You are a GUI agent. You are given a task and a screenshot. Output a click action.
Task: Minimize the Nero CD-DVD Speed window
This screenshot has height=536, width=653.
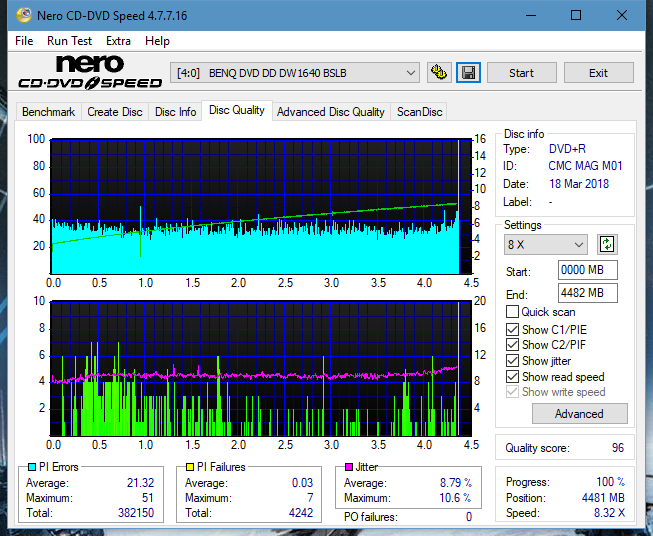point(531,15)
